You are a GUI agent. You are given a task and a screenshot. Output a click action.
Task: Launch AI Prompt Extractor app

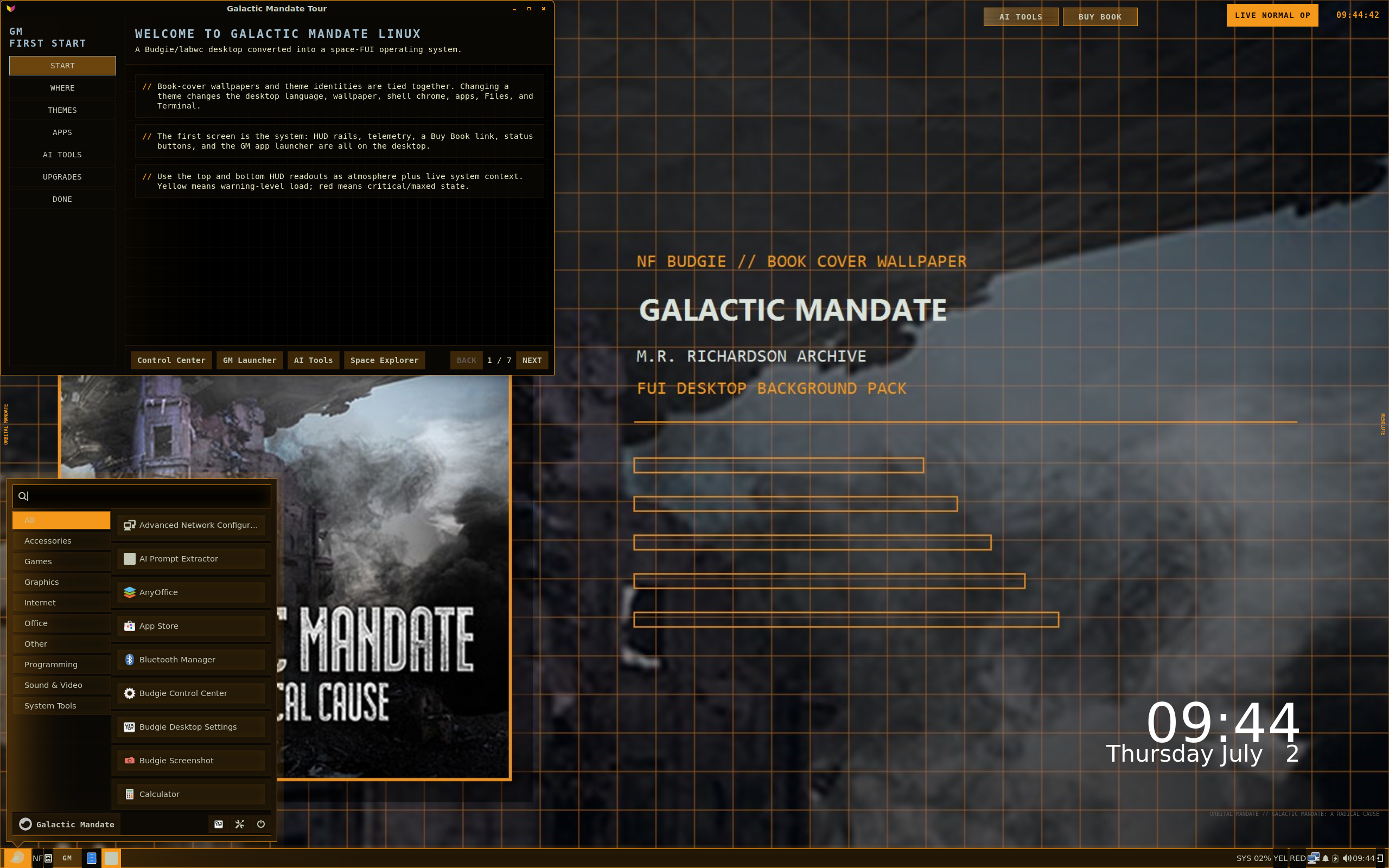point(191,559)
